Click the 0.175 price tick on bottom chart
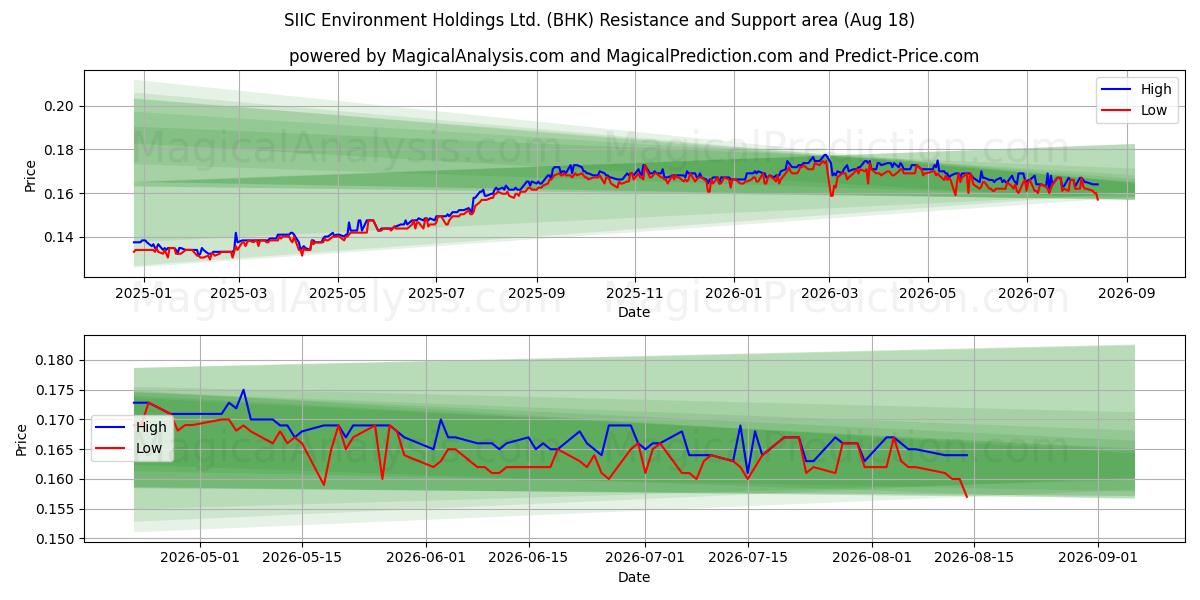This screenshot has width=1200, height=600. point(55,390)
